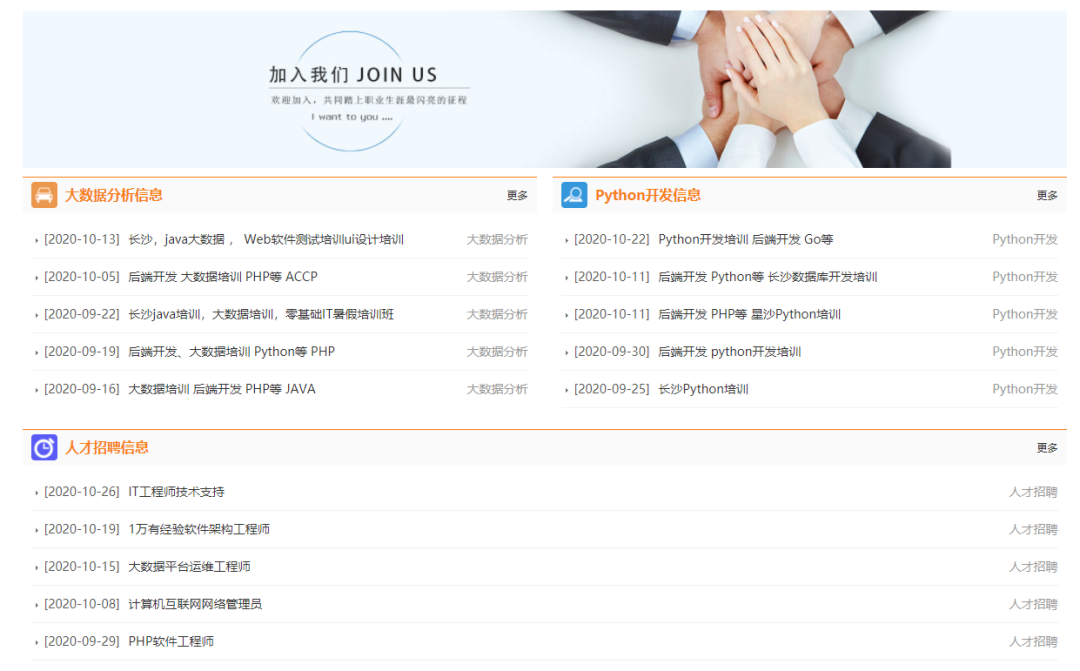1080x671 pixels.
Task: Open 更多 in the 大数据分析信息 section
Action: pyautogui.click(x=517, y=196)
